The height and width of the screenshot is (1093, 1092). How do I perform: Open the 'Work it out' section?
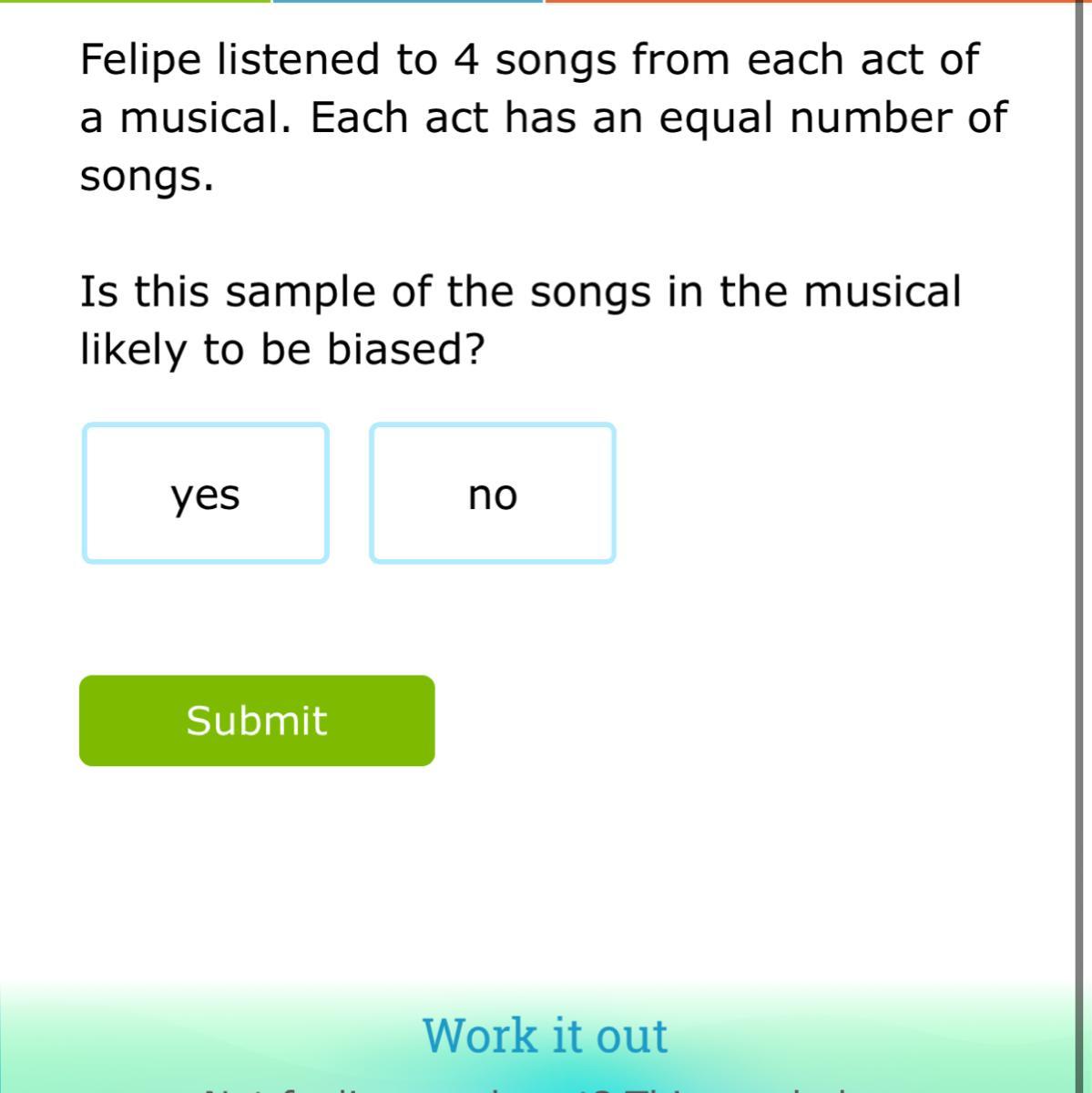click(545, 1036)
